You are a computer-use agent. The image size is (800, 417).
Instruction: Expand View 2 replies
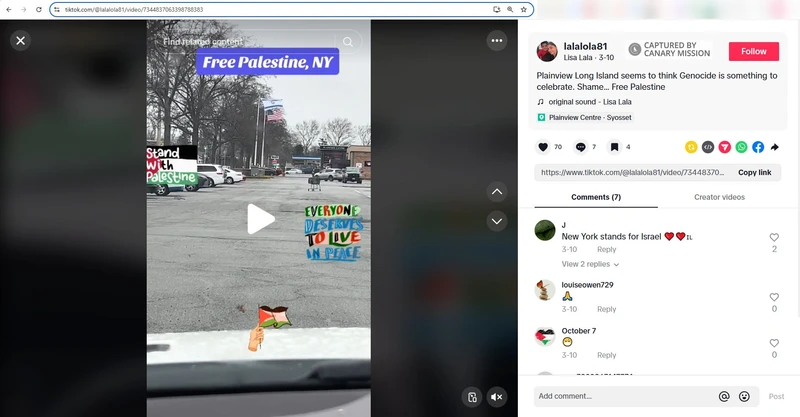click(590, 264)
